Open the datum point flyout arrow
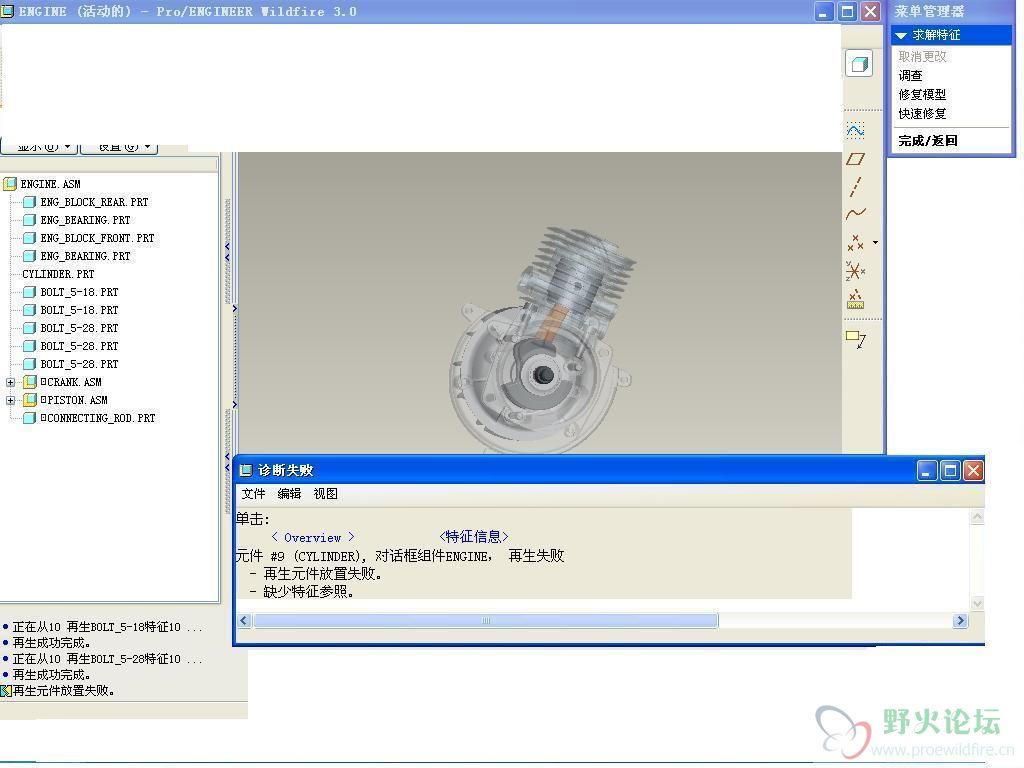Image resolution: width=1024 pixels, height=768 pixels. [875, 242]
